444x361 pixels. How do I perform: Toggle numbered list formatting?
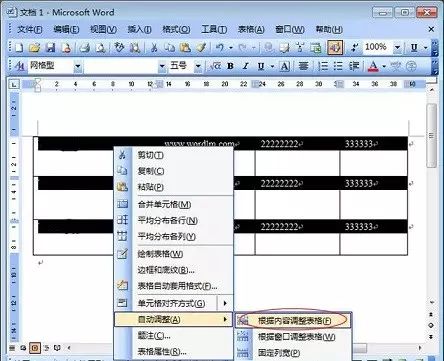tap(323, 66)
